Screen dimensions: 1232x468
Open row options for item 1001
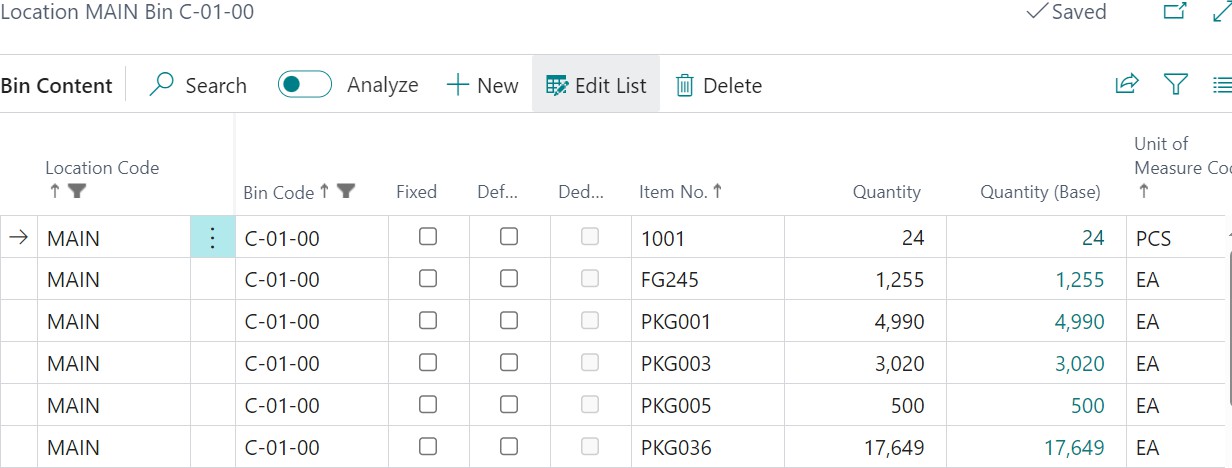coord(212,238)
